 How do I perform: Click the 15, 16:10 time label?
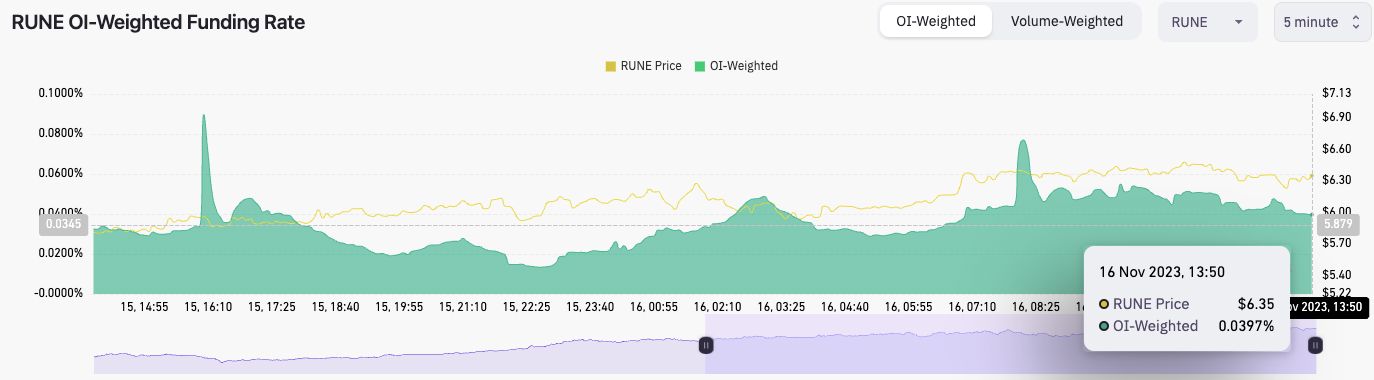click(208, 307)
